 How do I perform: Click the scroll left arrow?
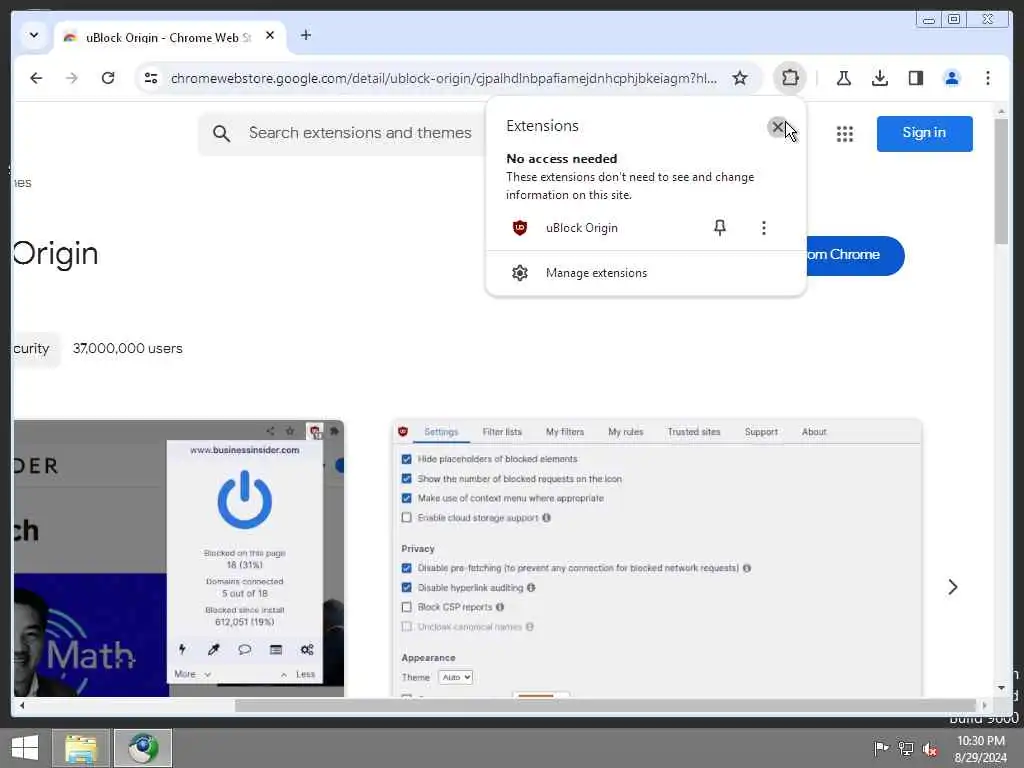tap(22, 705)
